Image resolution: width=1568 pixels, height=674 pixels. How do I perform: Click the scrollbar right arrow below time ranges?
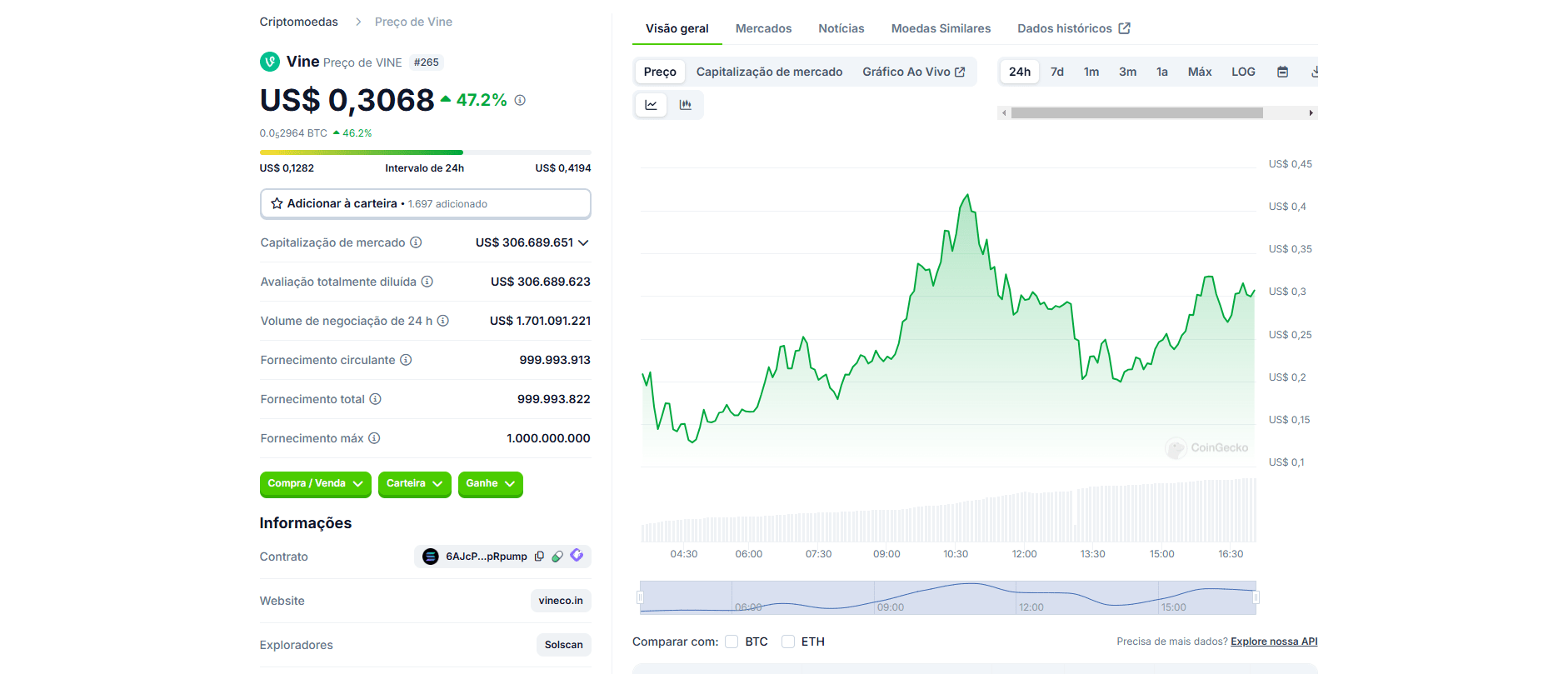click(x=1311, y=112)
